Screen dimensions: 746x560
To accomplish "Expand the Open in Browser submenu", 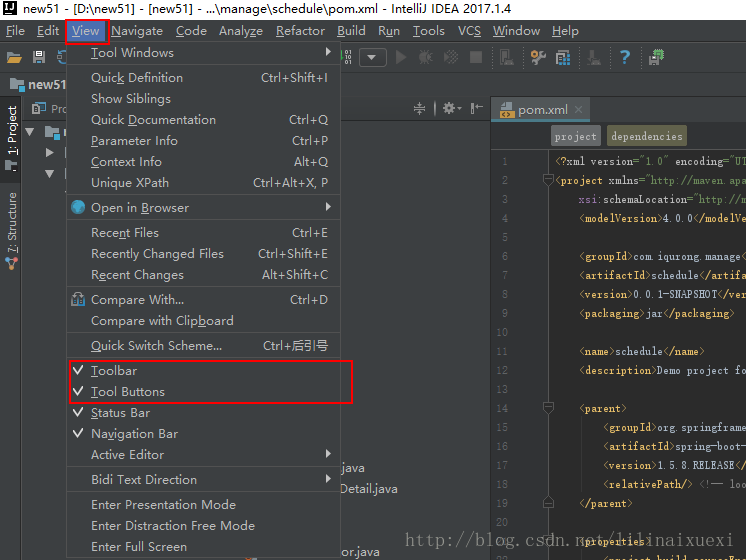I will click(x=204, y=207).
